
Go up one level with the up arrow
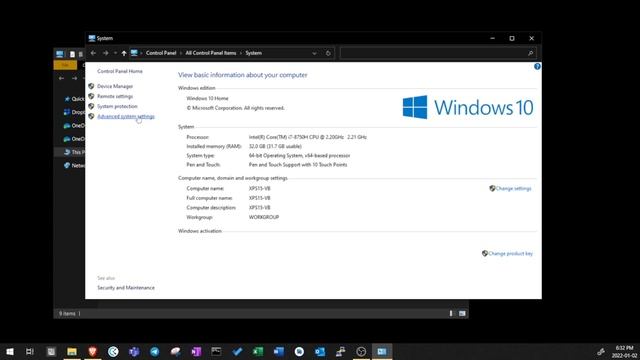[x=124, y=53]
